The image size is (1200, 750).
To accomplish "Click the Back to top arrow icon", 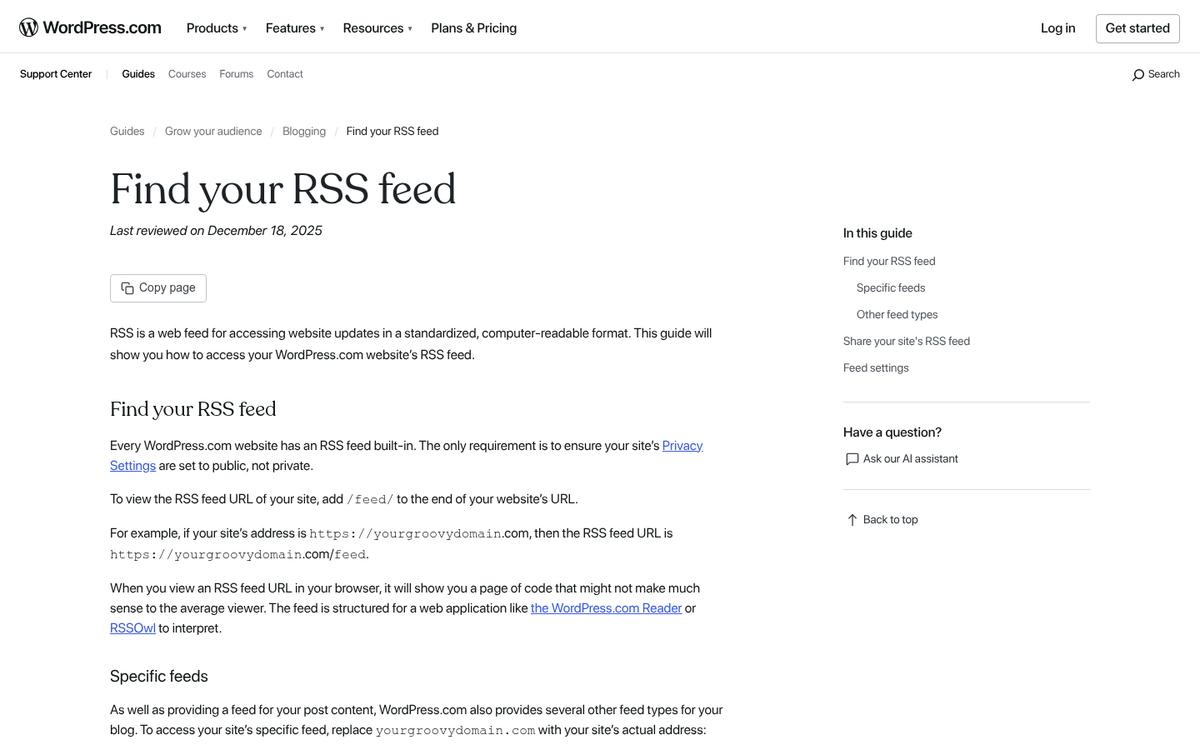I will coord(849,519).
